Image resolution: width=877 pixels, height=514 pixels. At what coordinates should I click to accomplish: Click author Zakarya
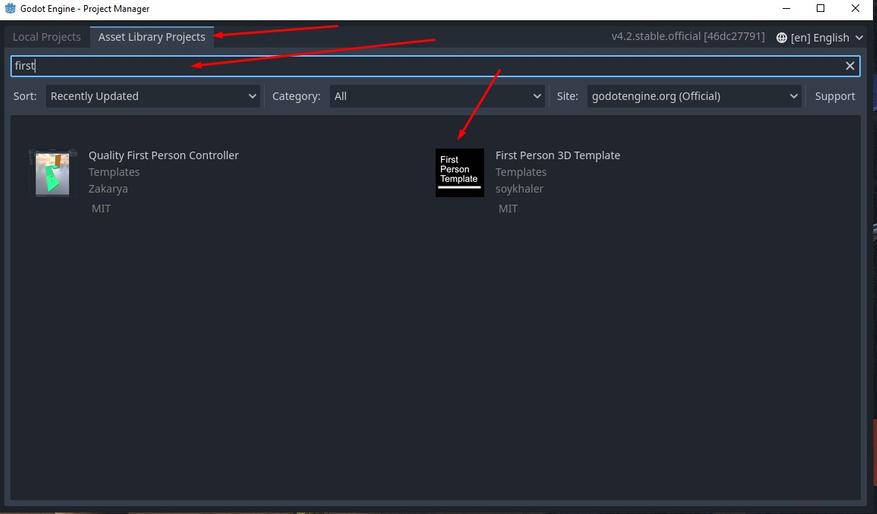coord(108,189)
